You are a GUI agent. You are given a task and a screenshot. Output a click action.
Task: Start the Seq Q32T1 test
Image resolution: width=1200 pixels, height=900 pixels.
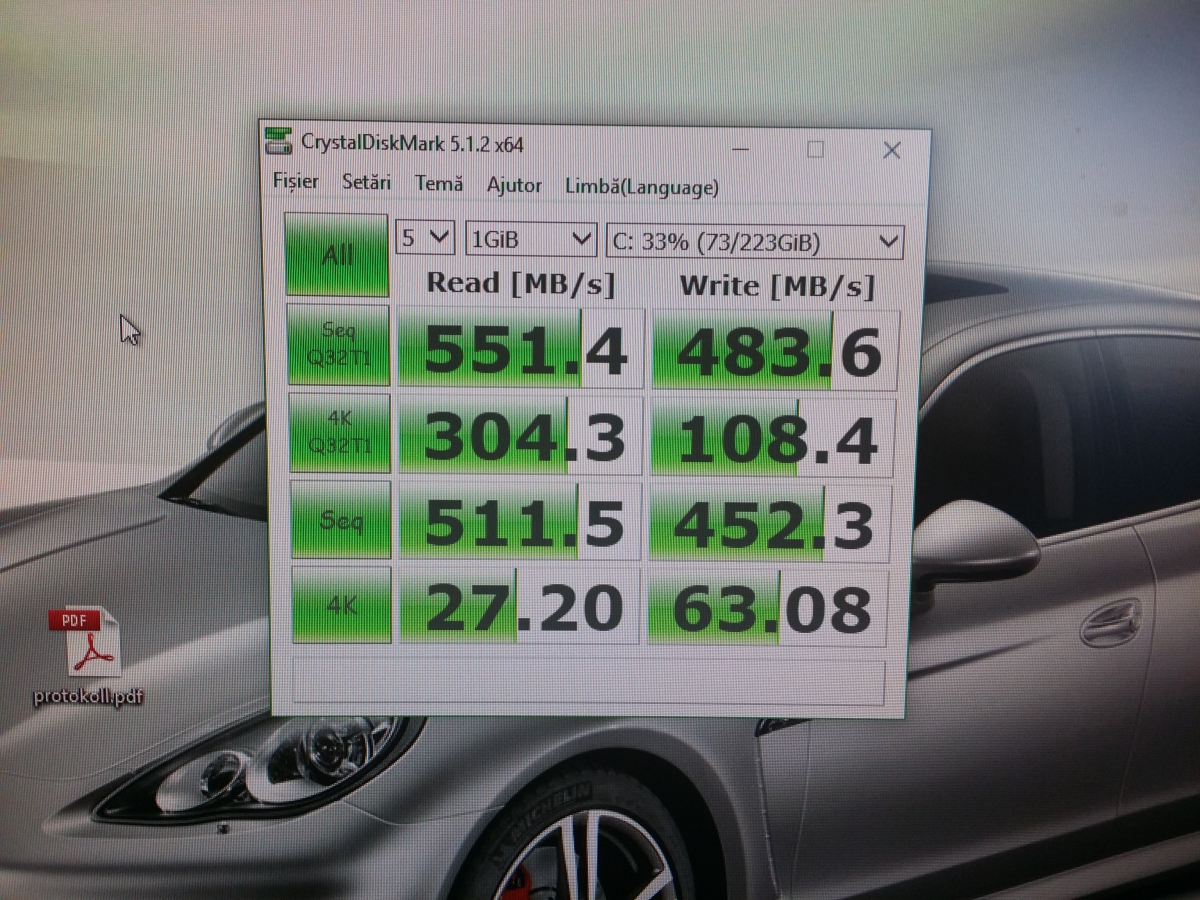[338, 345]
